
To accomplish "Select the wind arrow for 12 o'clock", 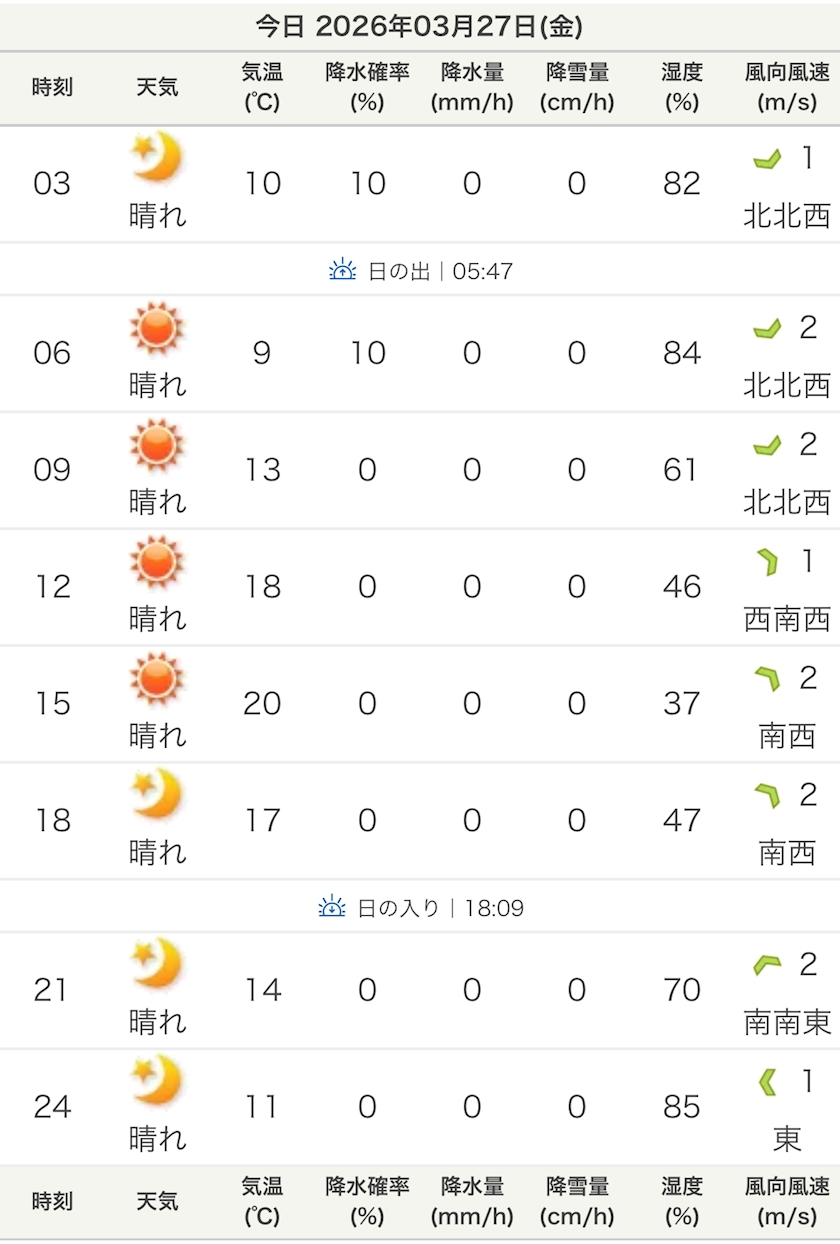I will click(767, 562).
